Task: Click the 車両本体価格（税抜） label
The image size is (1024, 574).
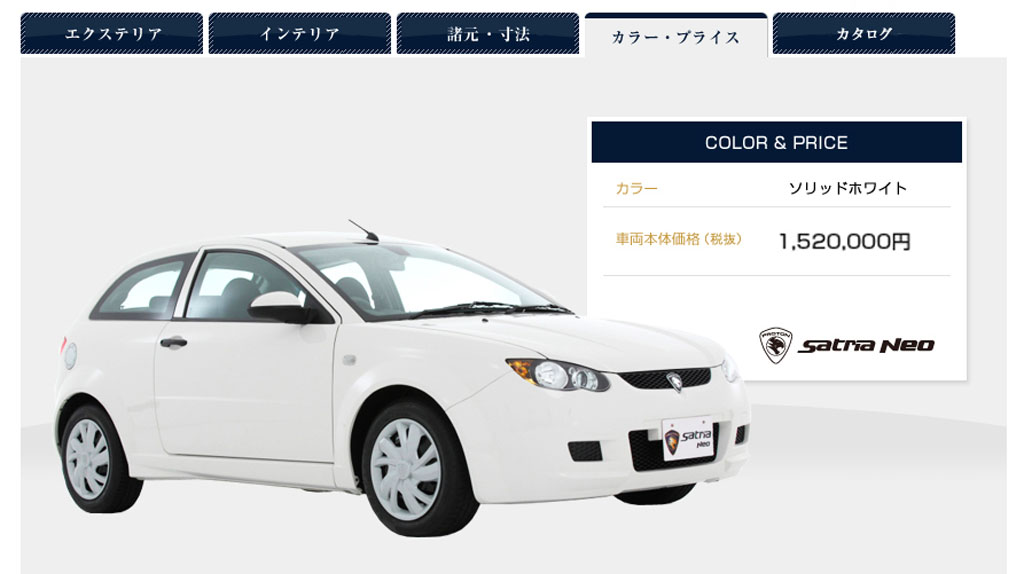Action: click(x=679, y=239)
